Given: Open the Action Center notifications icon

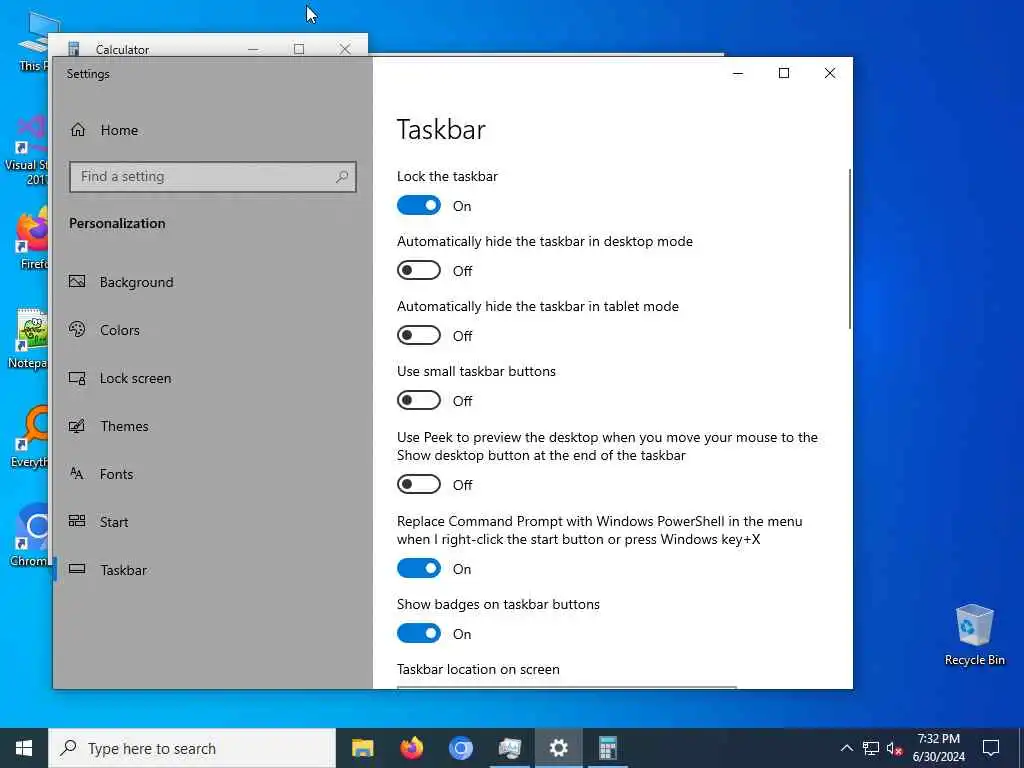Looking at the screenshot, I should [x=991, y=748].
